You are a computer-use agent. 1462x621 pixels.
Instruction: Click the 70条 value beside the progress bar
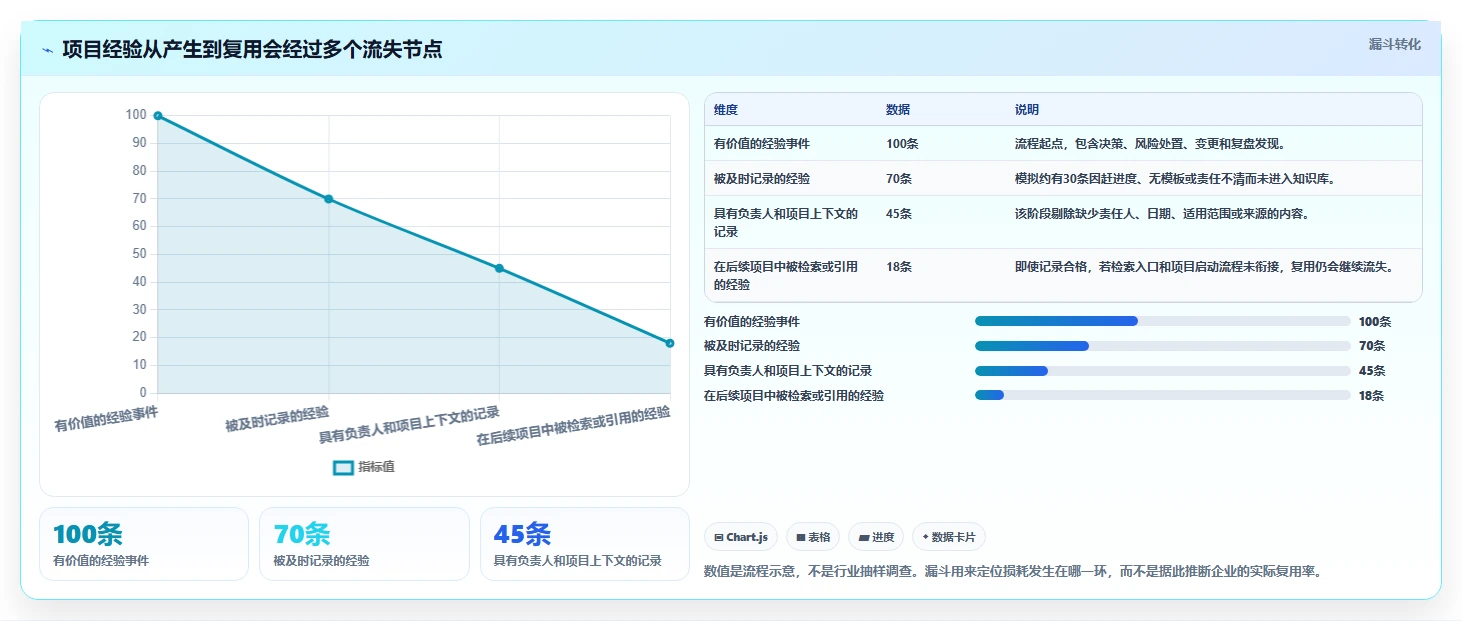click(x=1372, y=346)
